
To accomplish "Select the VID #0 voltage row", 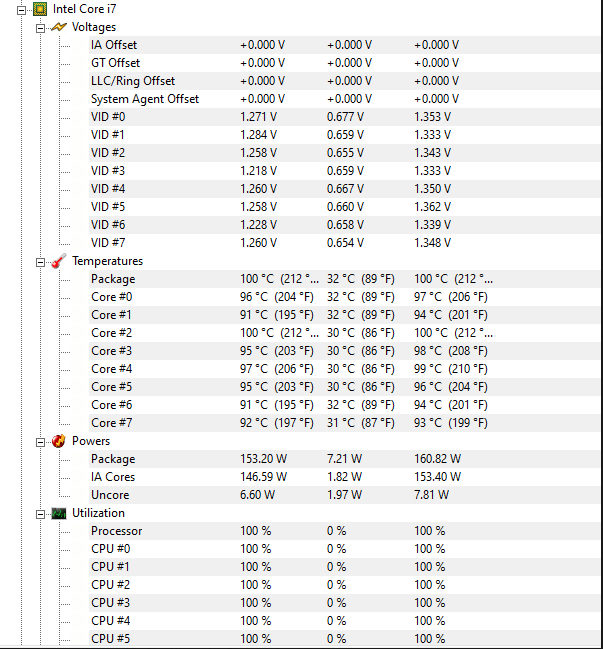I will [344, 117].
